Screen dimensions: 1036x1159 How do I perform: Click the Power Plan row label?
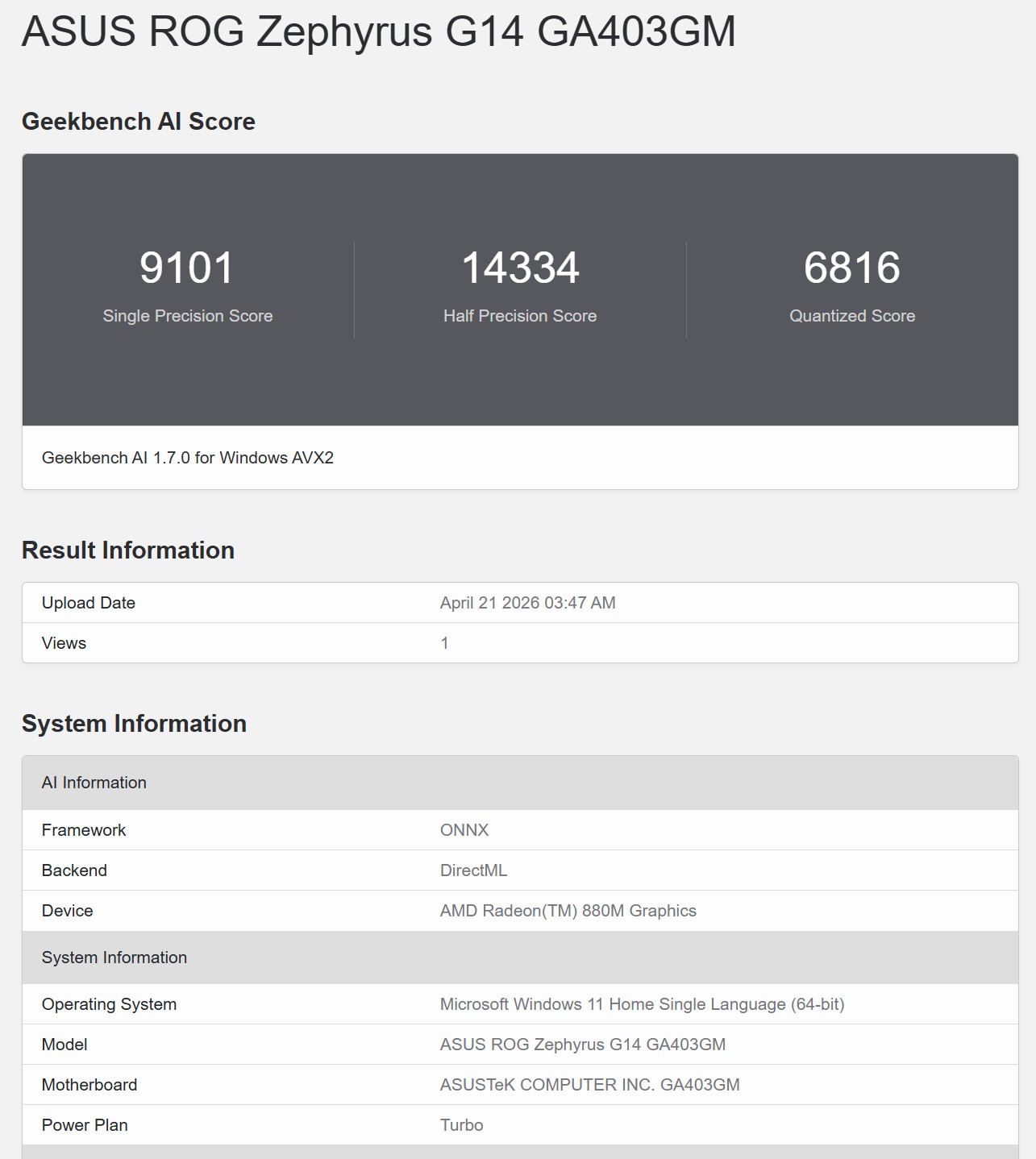coord(85,1125)
